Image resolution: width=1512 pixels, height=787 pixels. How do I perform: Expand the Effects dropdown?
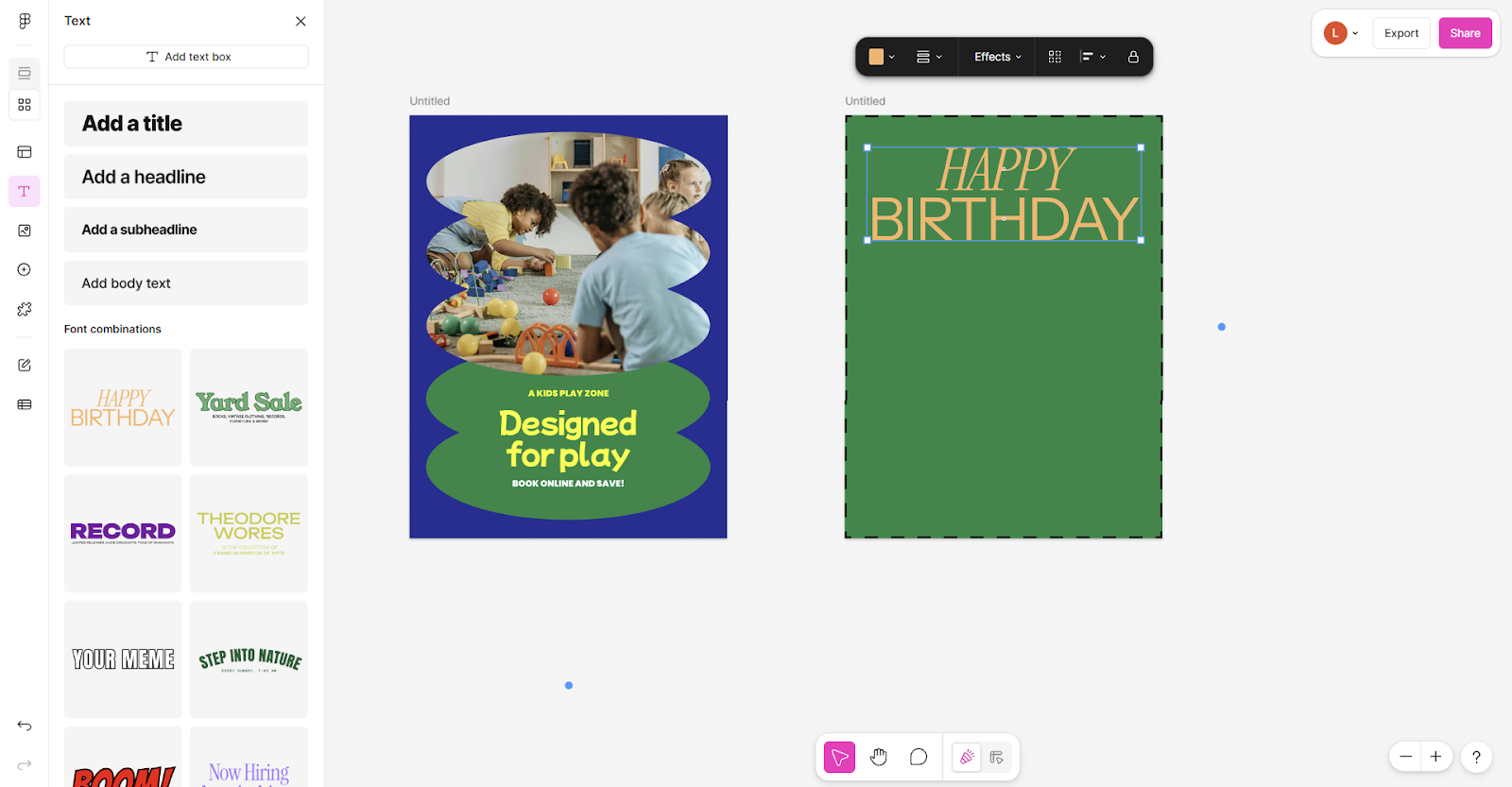click(997, 57)
